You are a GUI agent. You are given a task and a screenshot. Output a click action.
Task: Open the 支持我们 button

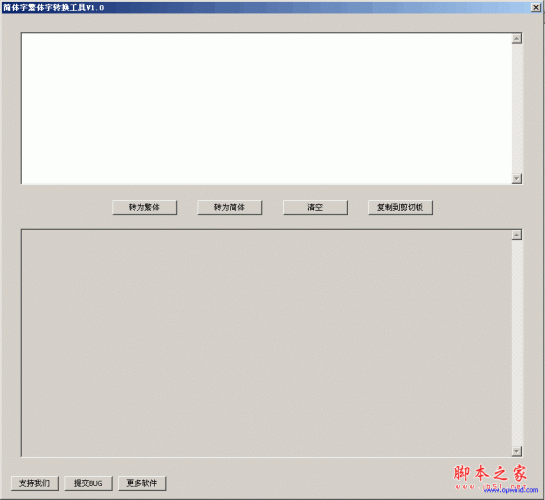coord(35,483)
